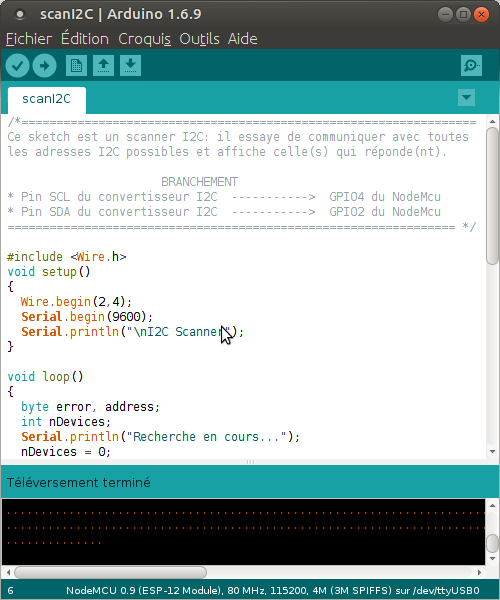Screen dimensions: 500x600
Task: Open the Serial Monitor magnifier icon
Action: 471,66
